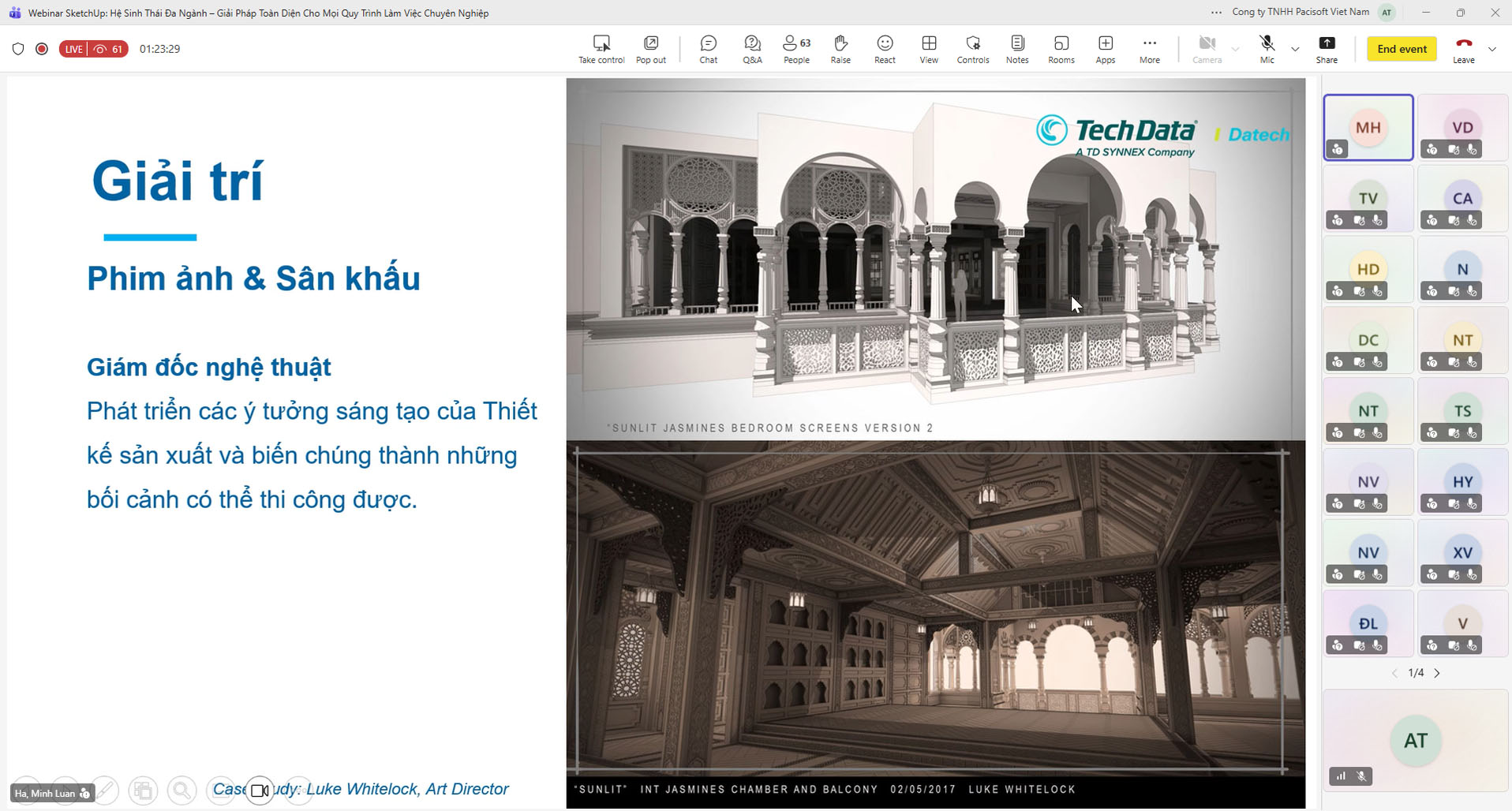Click the Apps icon
This screenshot has height=811, width=1512.
pos(1106,49)
